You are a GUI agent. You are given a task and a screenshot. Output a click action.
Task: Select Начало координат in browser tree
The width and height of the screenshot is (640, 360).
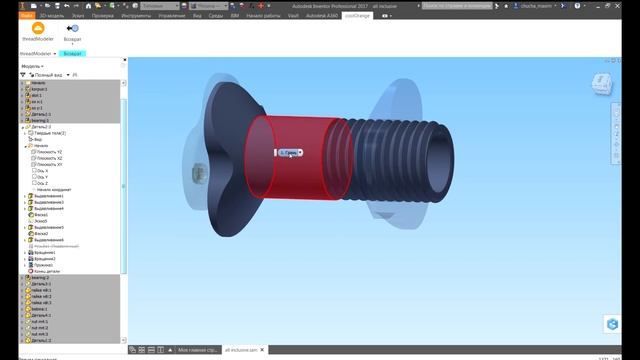coord(51,189)
